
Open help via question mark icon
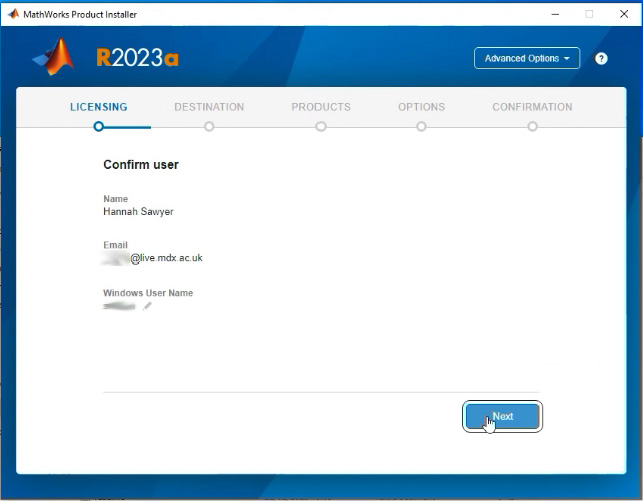pyautogui.click(x=601, y=59)
